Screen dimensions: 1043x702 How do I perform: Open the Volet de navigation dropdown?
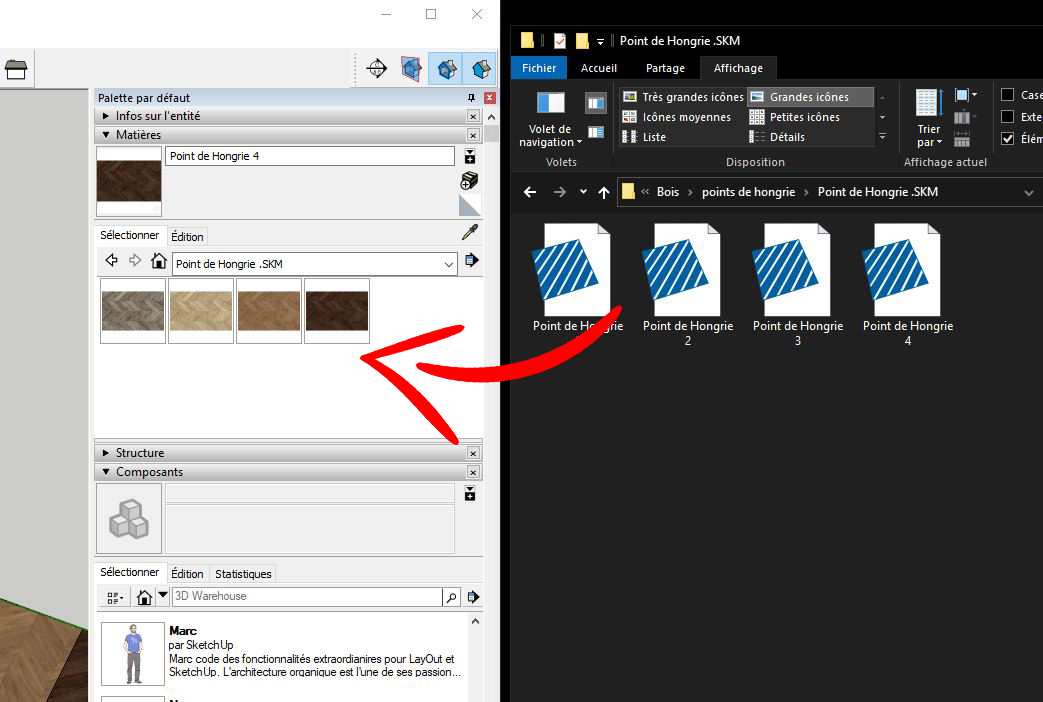click(551, 136)
